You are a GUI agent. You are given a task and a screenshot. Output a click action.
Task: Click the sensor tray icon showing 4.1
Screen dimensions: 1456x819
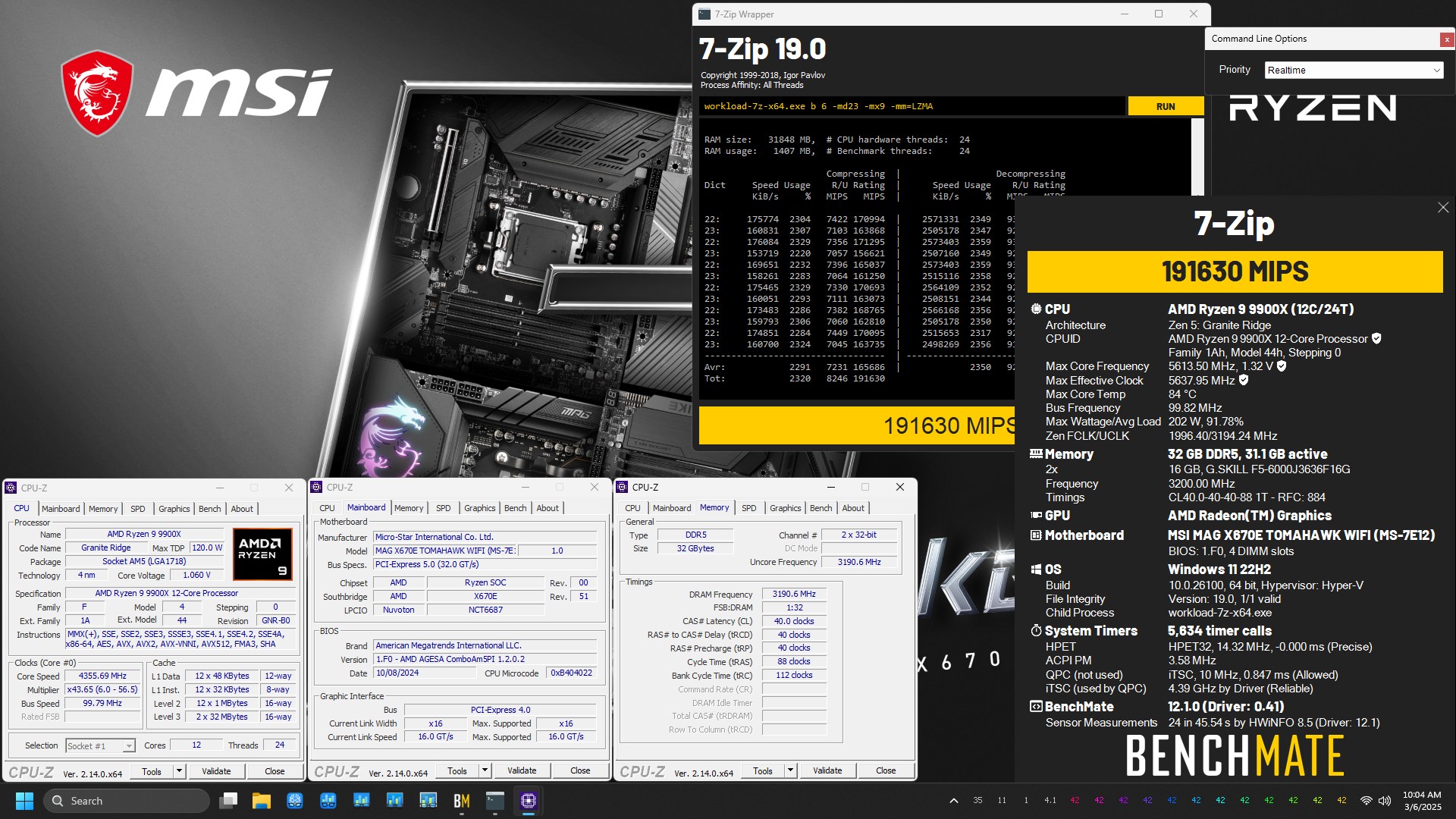click(1050, 801)
